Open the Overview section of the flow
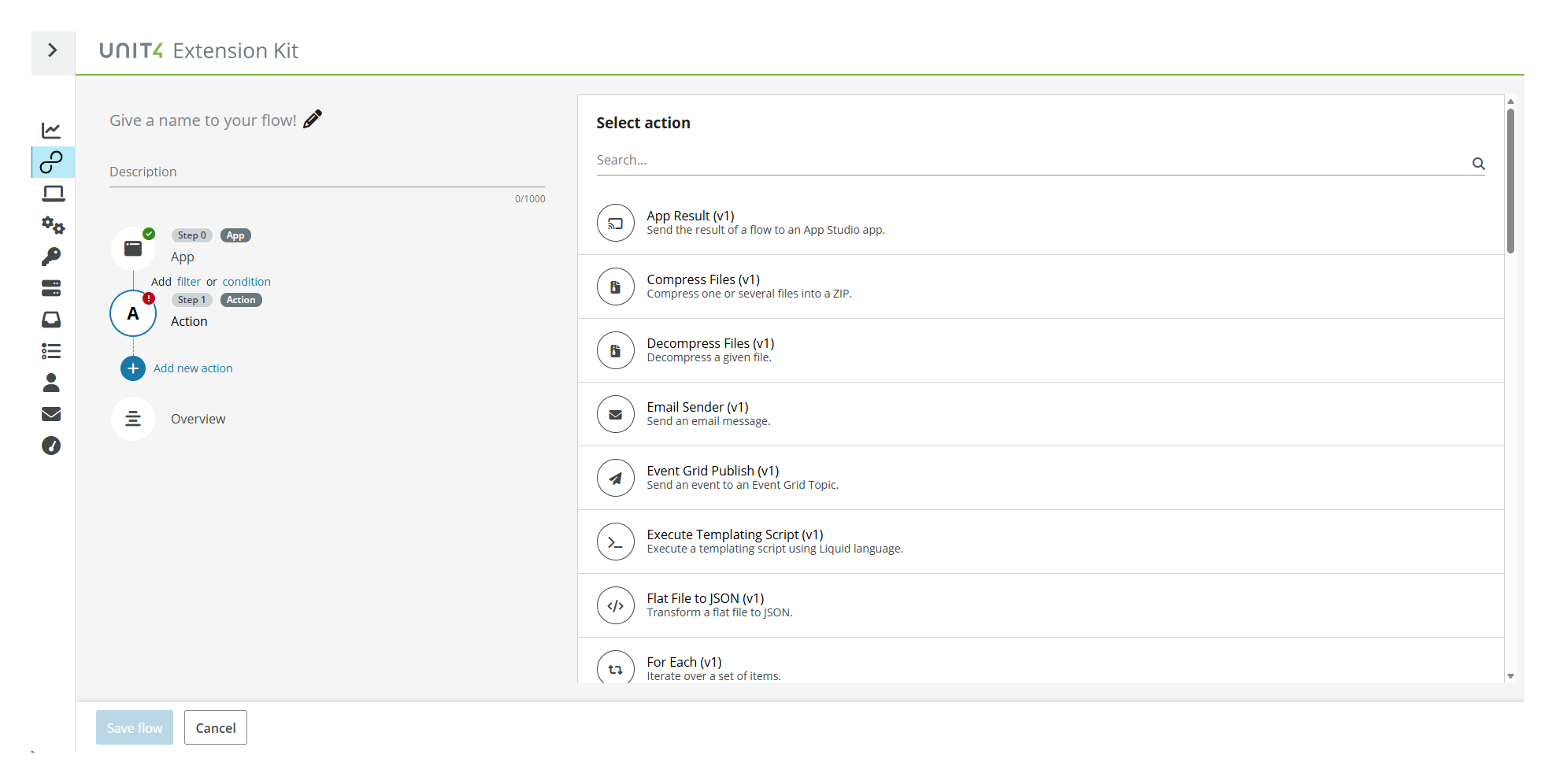 [198, 418]
